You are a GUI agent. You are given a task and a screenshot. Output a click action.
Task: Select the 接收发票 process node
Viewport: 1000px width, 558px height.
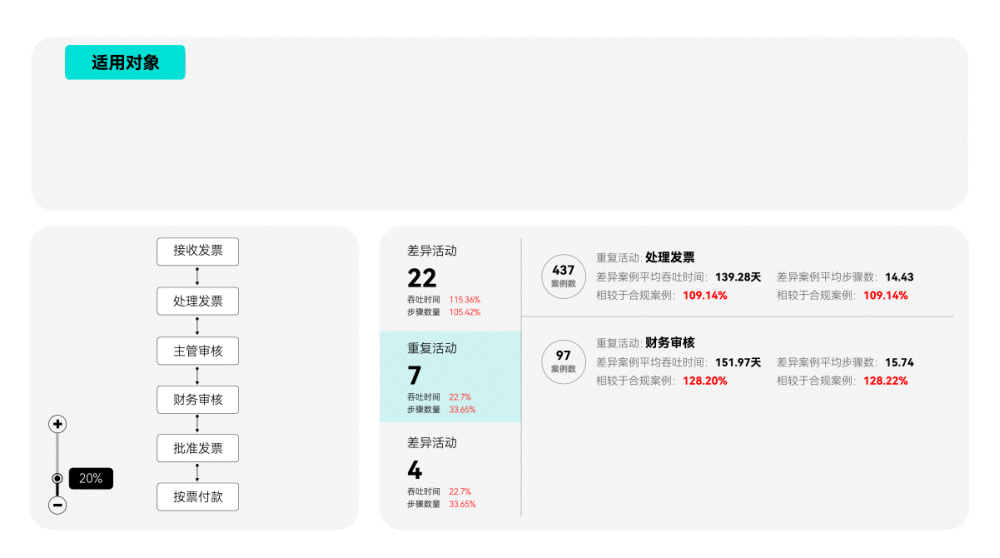[198, 251]
